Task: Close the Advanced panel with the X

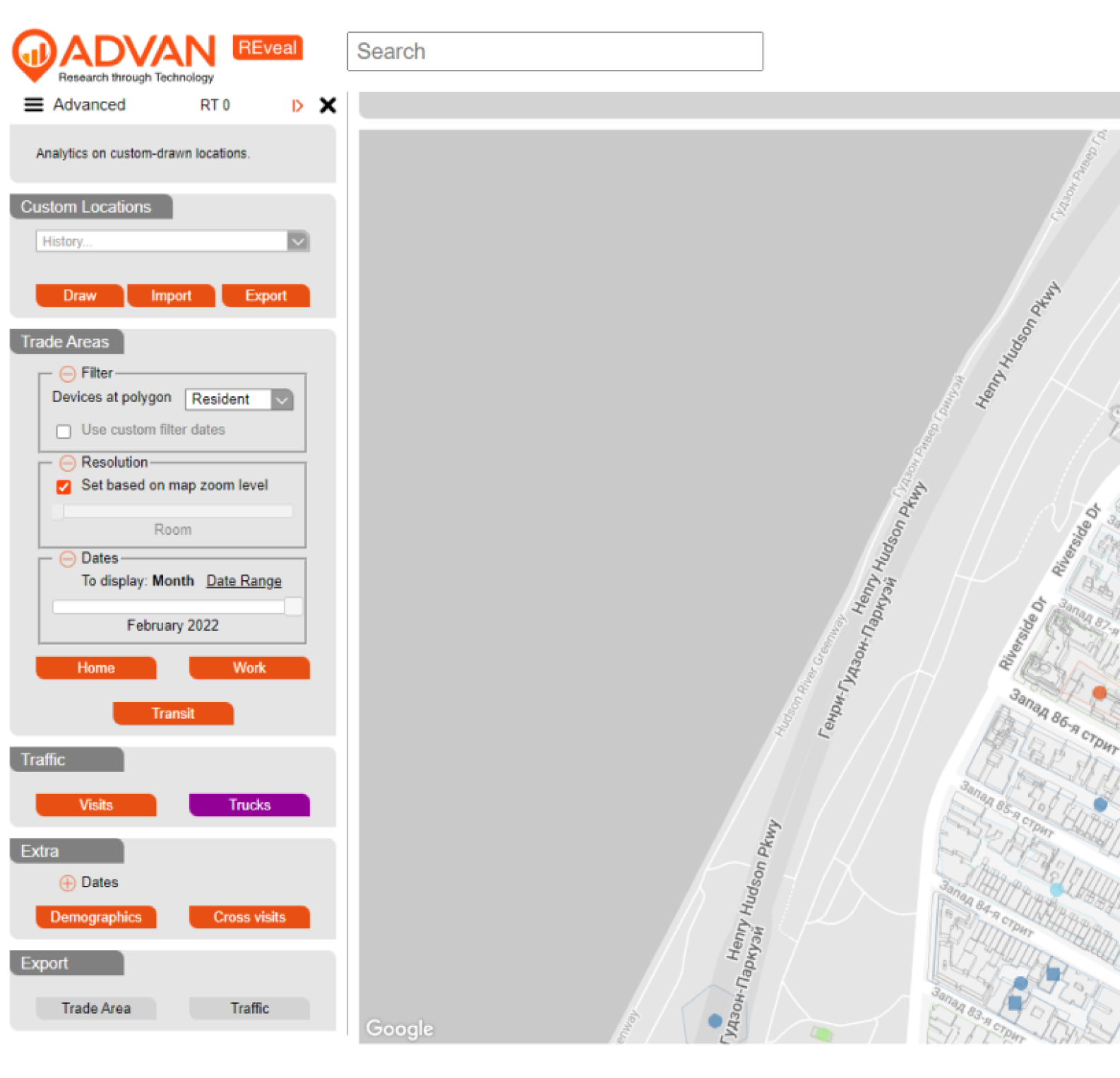Action: pyautogui.click(x=328, y=105)
